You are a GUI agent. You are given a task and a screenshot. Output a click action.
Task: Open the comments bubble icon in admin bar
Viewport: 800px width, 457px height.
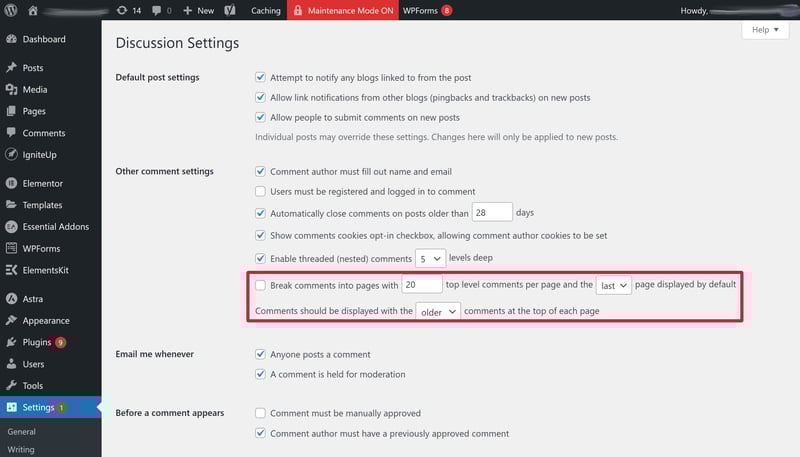click(157, 10)
